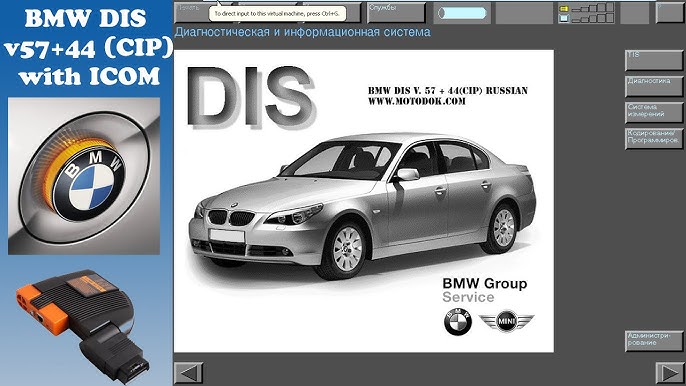Click the 'Диагностическая и информационная система' heading
Screen dimensions: 686x386
tap(302, 32)
